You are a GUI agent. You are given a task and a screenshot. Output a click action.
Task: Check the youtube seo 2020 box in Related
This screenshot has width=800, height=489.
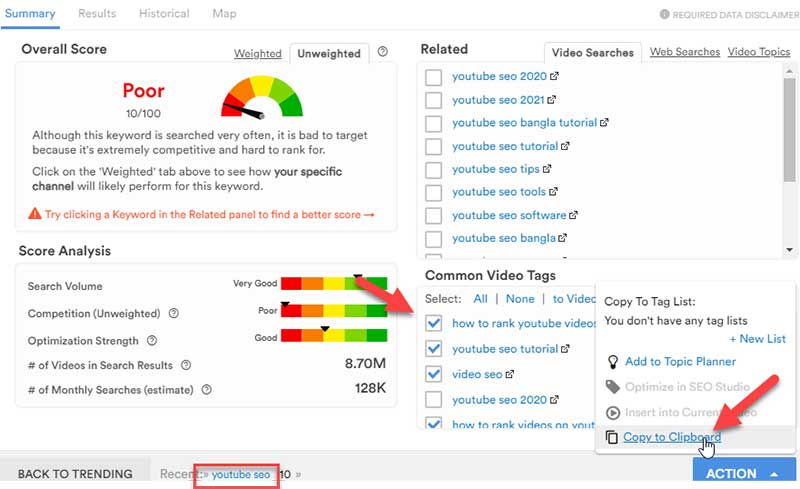(433, 77)
